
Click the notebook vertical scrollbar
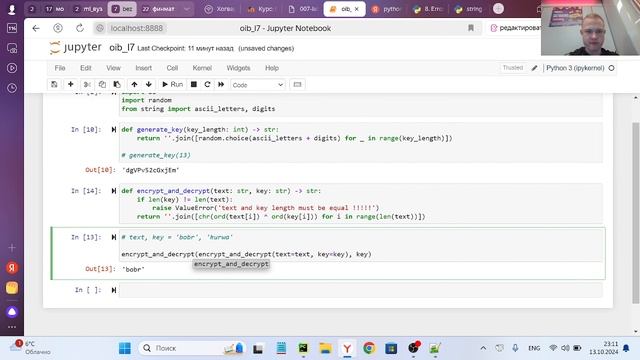[x=636, y=212]
